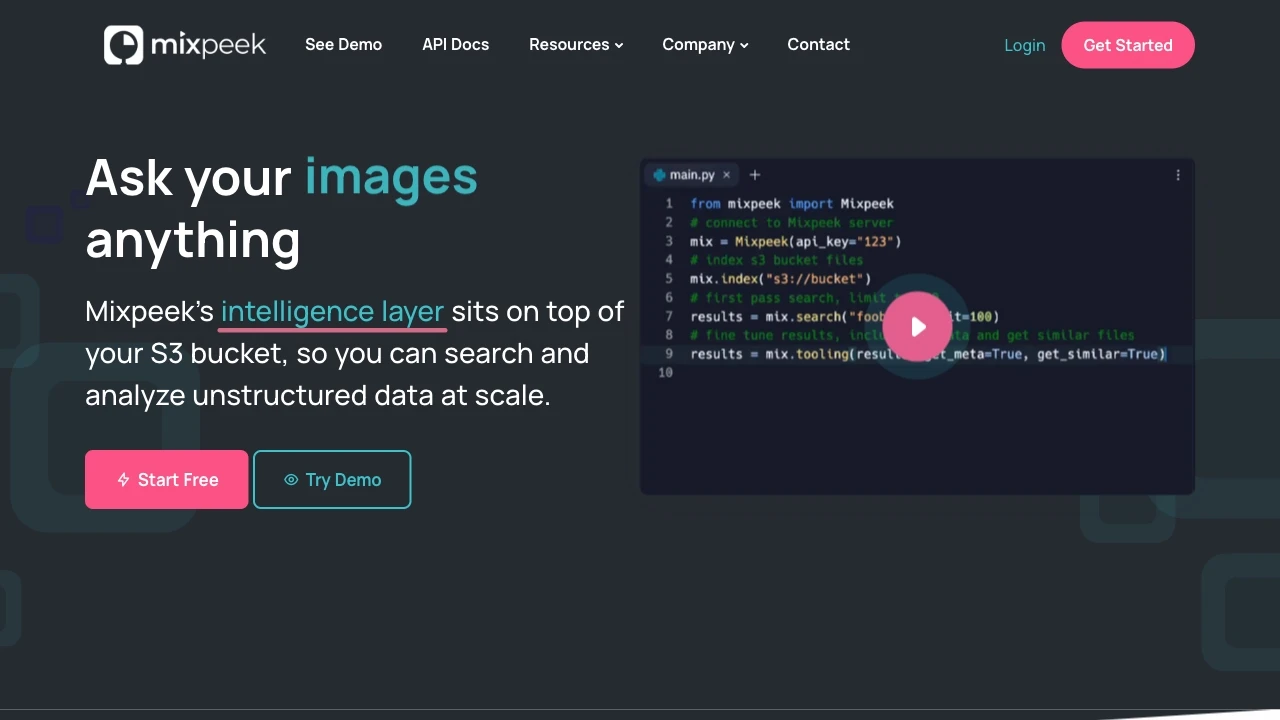The height and width of the screenshot is (720, 1280).
Task: Click the lightning icon inside Start Free button
Action: click(x=123, y=479)
